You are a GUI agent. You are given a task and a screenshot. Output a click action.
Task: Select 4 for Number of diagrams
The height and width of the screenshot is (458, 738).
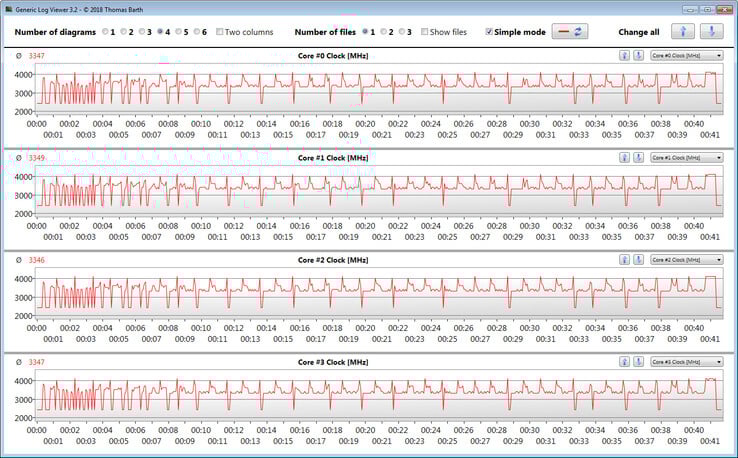click(x=160, y=32)
